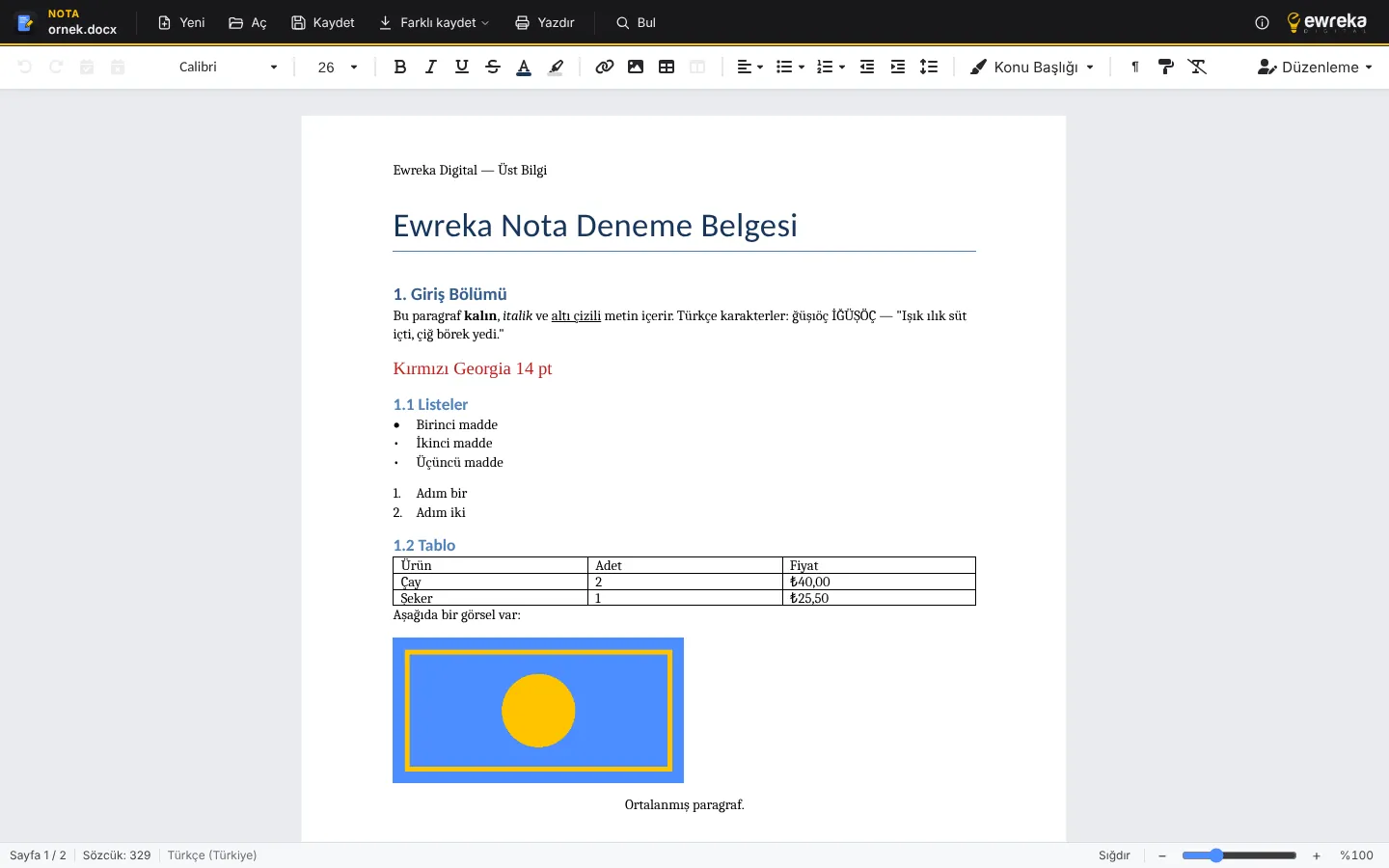The width and height of the screenshot is (1389, 868).
Task: Toggle underline formatting
Action: coord(462,67)
